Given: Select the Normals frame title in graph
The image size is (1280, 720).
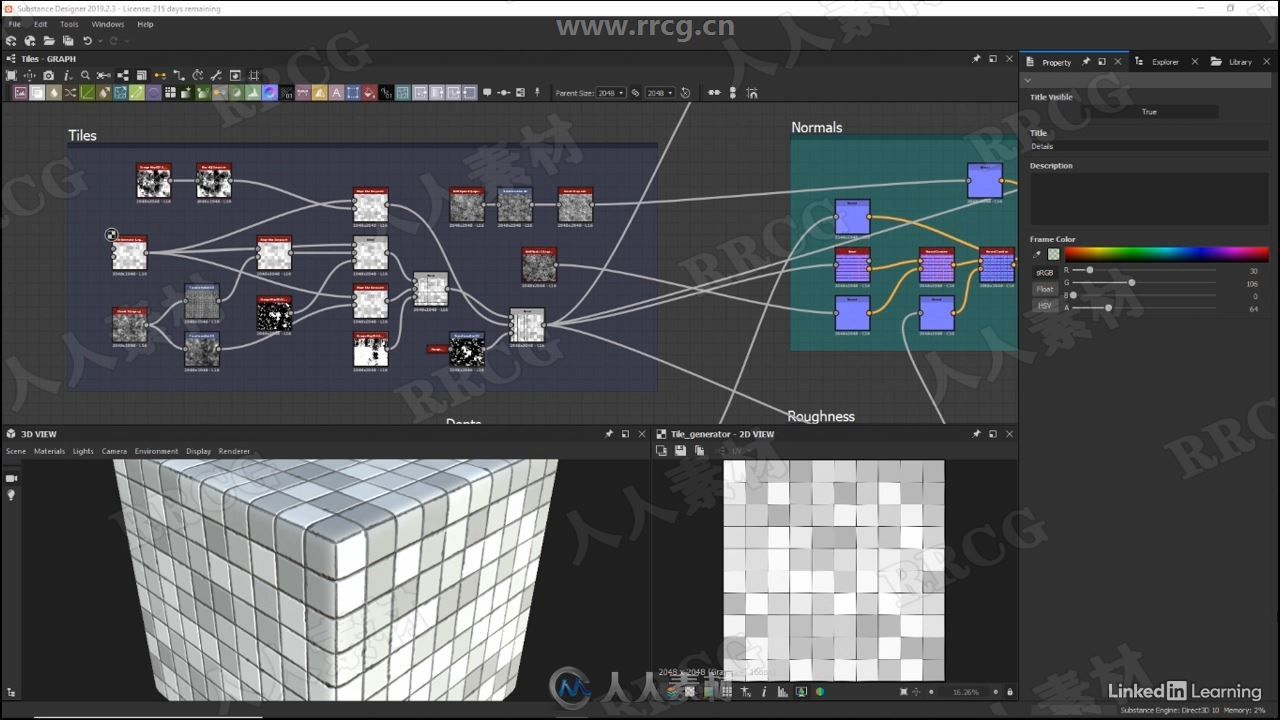Looking at the screenshot, I should 816,127.
